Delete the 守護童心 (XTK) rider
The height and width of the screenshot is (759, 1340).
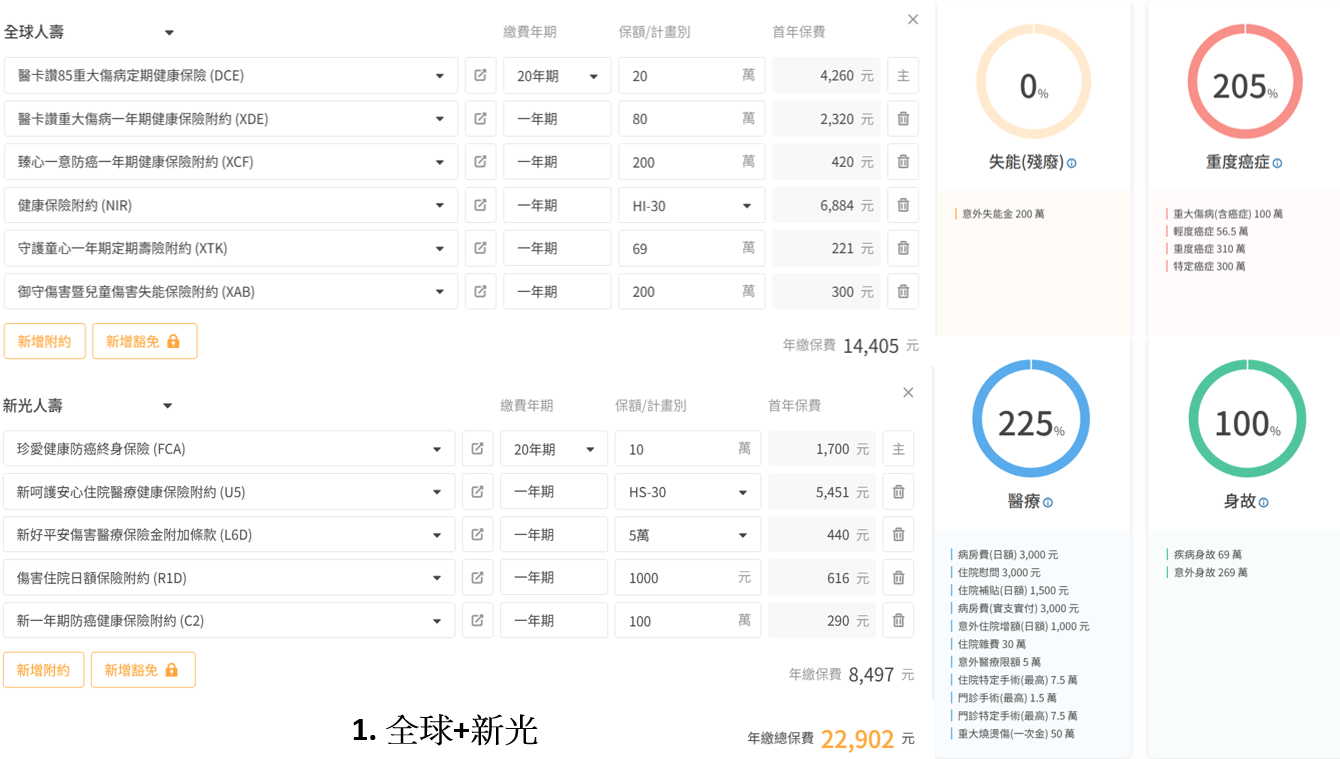[903, 248]
